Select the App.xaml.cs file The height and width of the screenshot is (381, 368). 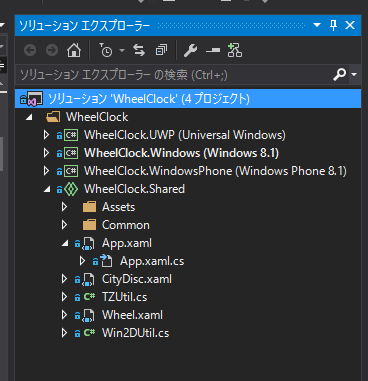(x=152, y=261)
